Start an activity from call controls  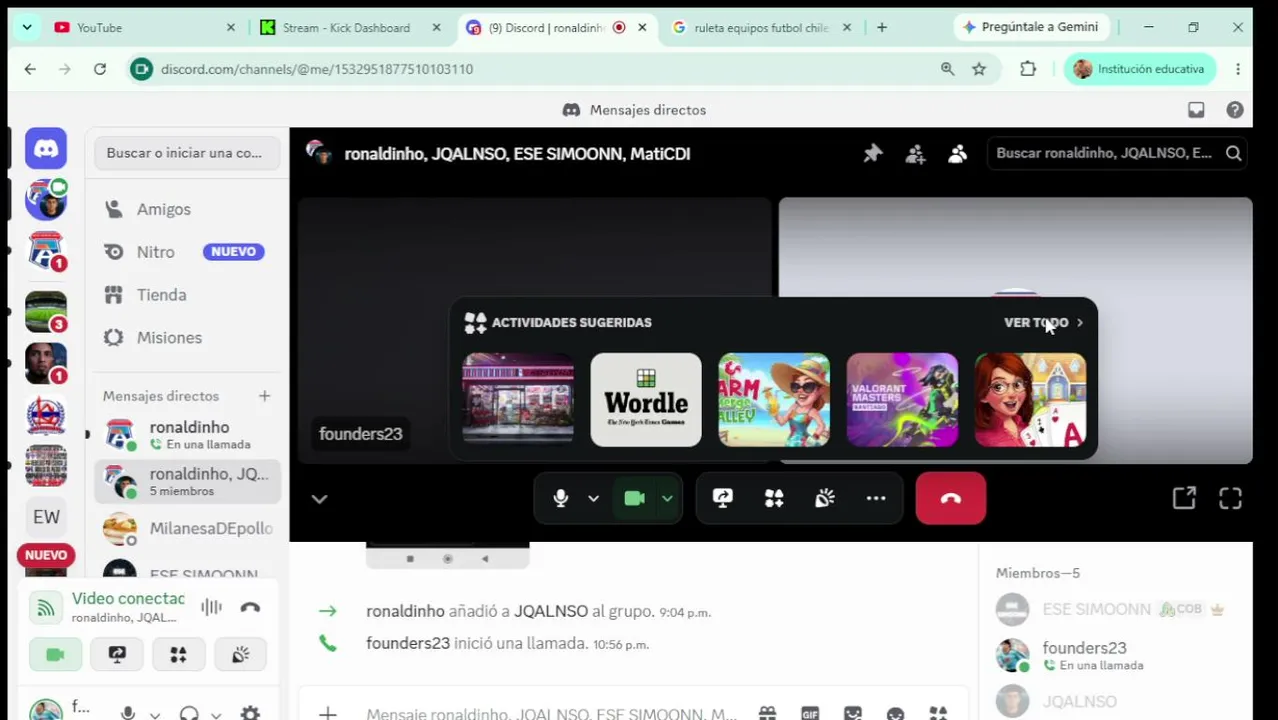(774, 498)
